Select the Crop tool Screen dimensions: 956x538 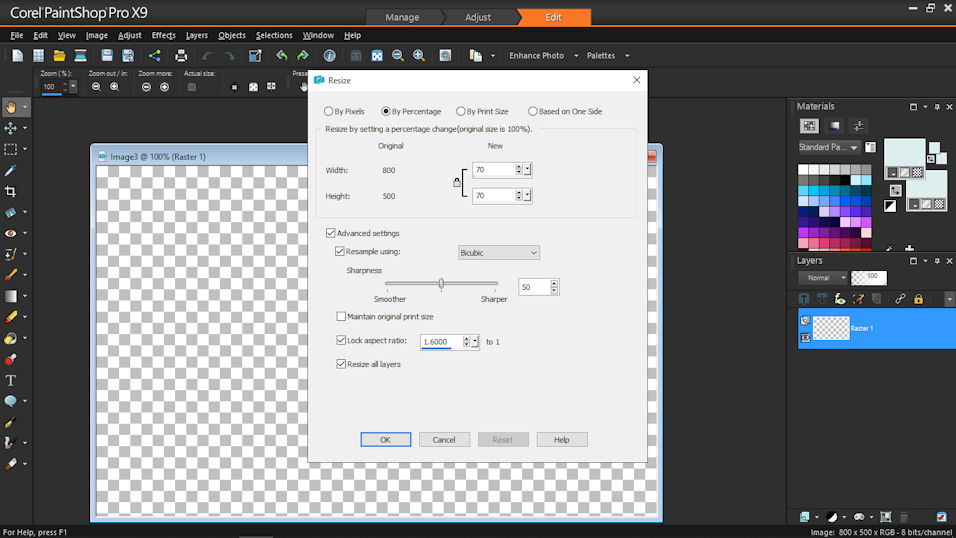(11, 191)
